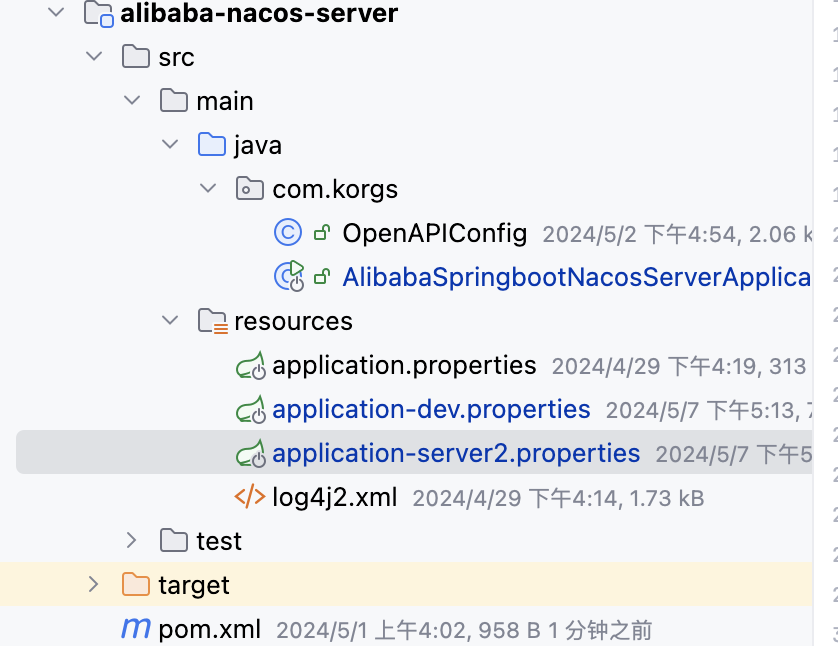Collapse the main folder
The height and width of the screenshot is (646, 838).
(132, 100)
